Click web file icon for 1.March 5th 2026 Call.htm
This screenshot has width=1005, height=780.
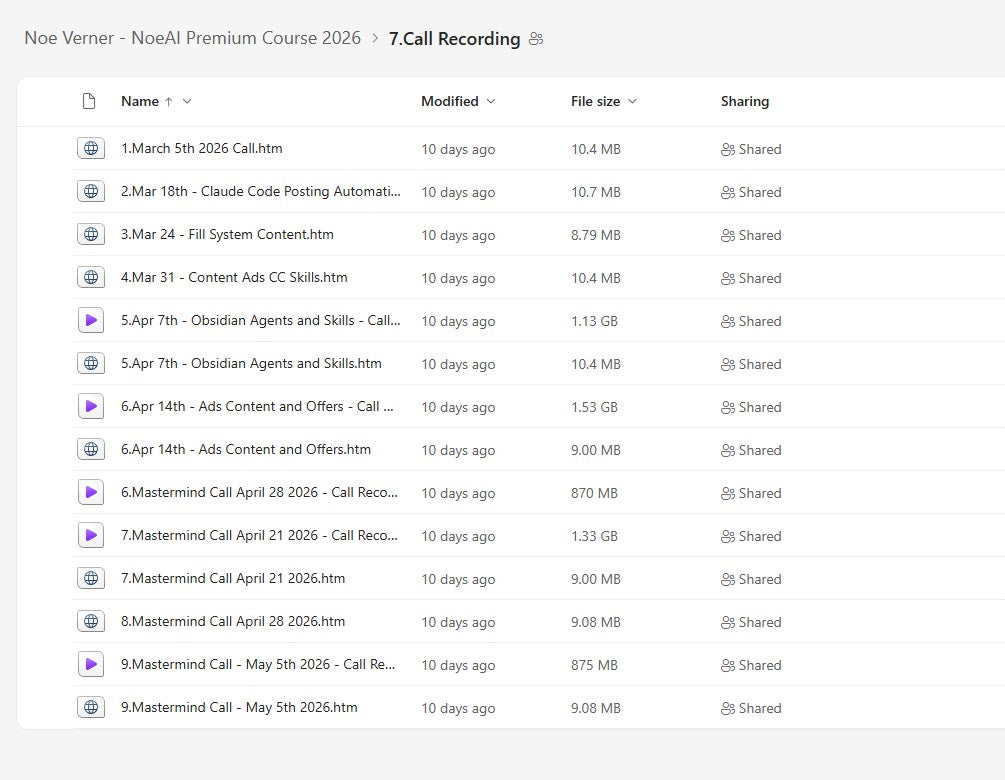pos(91,149)
